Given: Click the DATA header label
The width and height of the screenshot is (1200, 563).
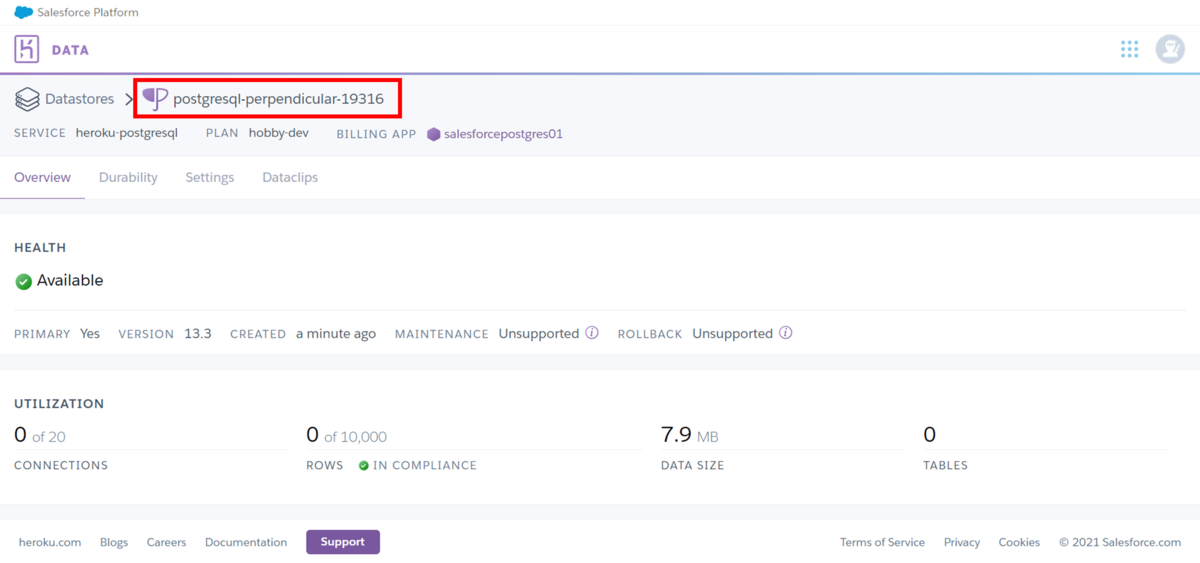Looking at the screenshot, I should point(70,50).
